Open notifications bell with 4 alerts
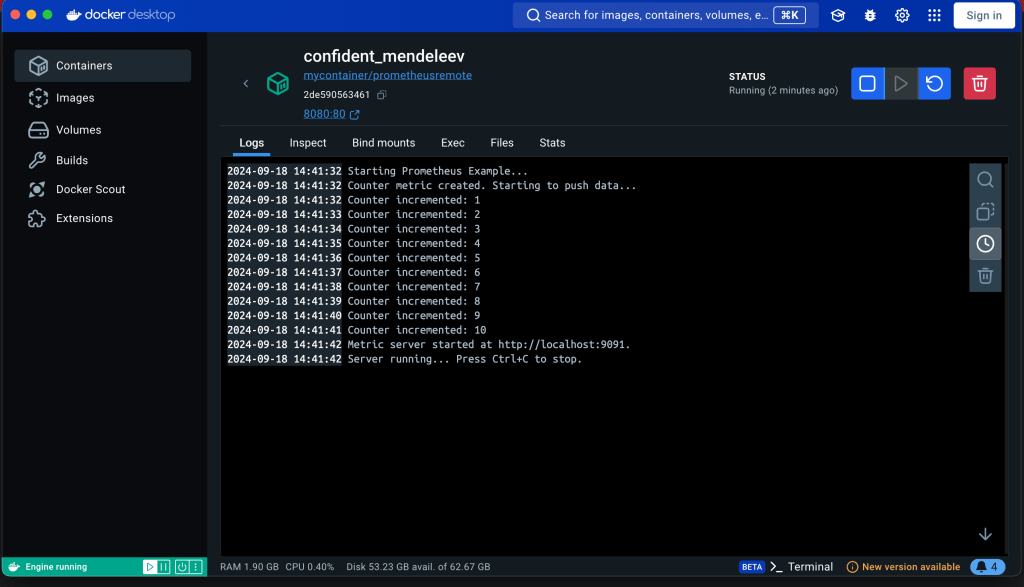The width and height of the screenshot is (1024, 587). tap(987, 567)
